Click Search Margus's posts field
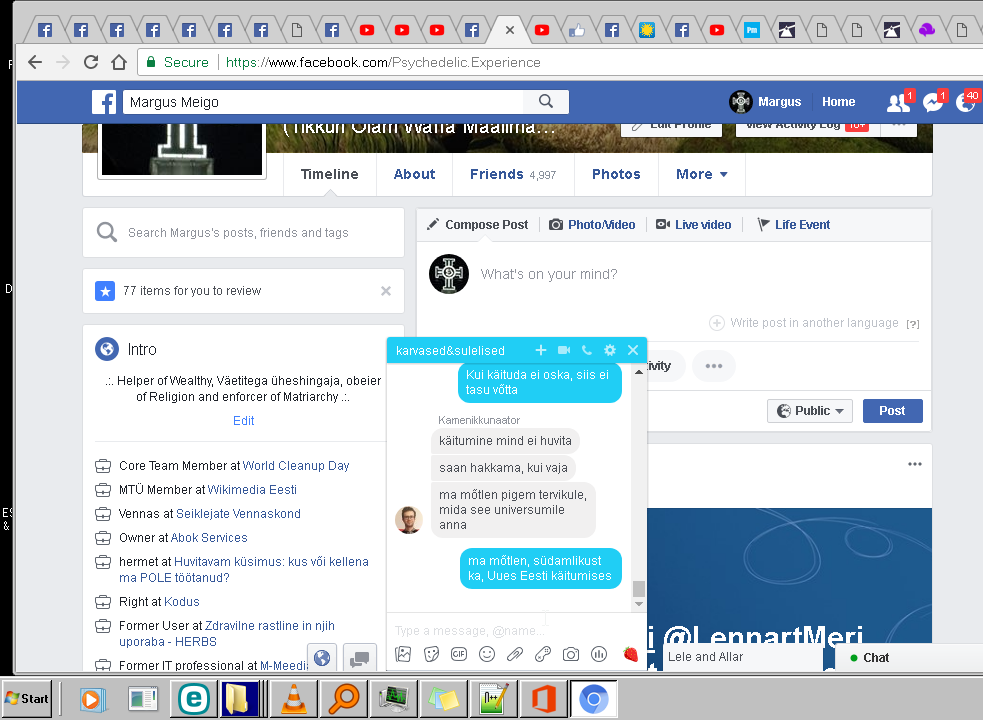This screenshot has width=983, height=720. coord(243,233)
